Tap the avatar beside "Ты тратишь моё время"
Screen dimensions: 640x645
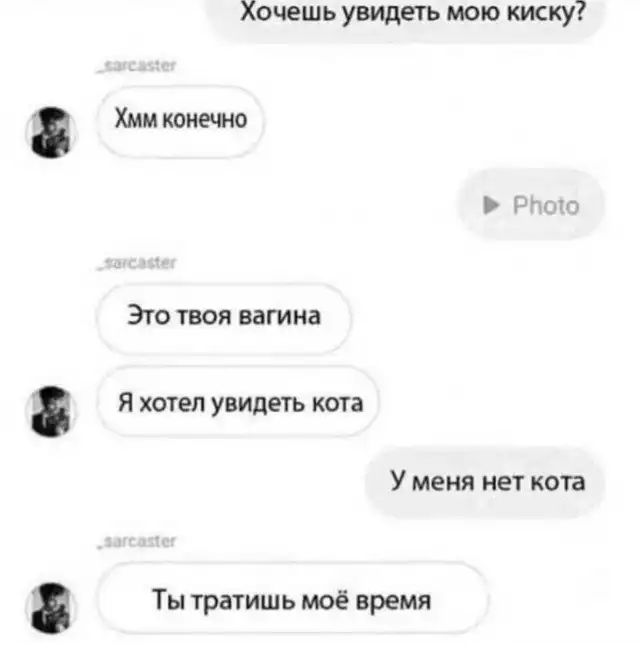[51, 608]
